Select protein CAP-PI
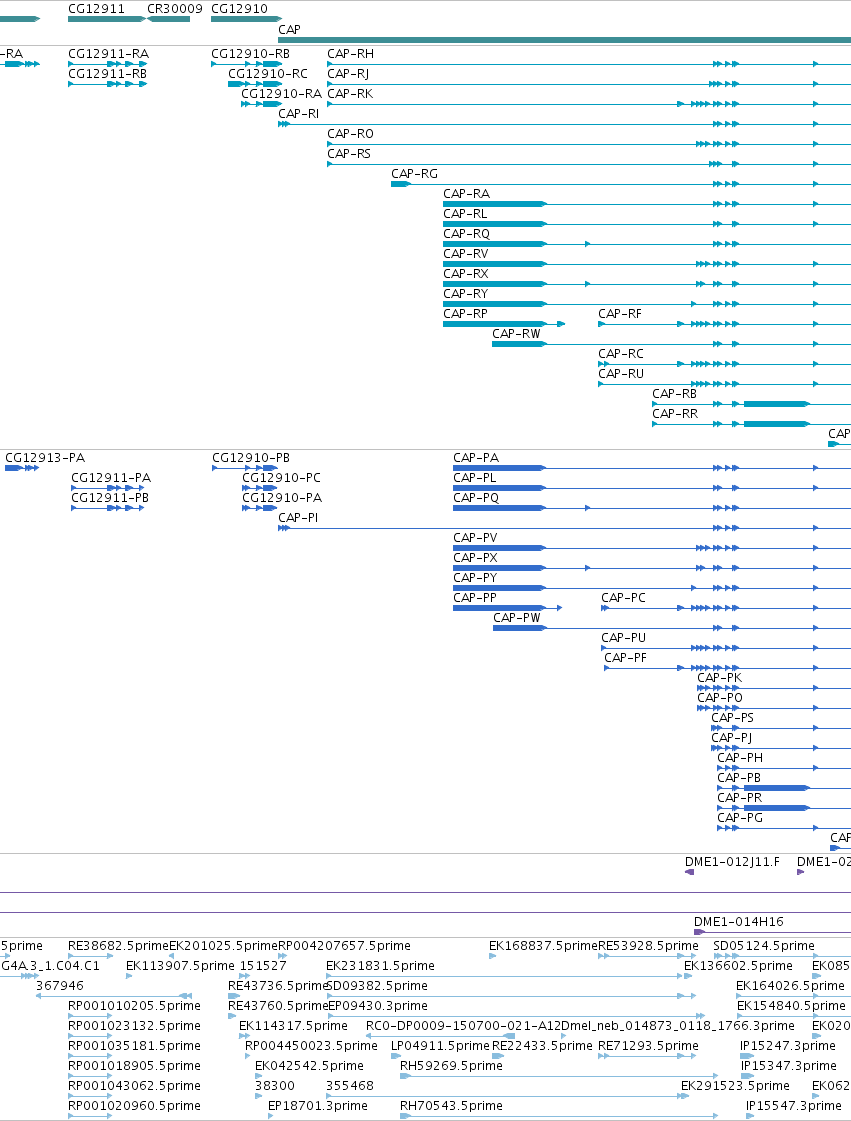 coord(564,528)
